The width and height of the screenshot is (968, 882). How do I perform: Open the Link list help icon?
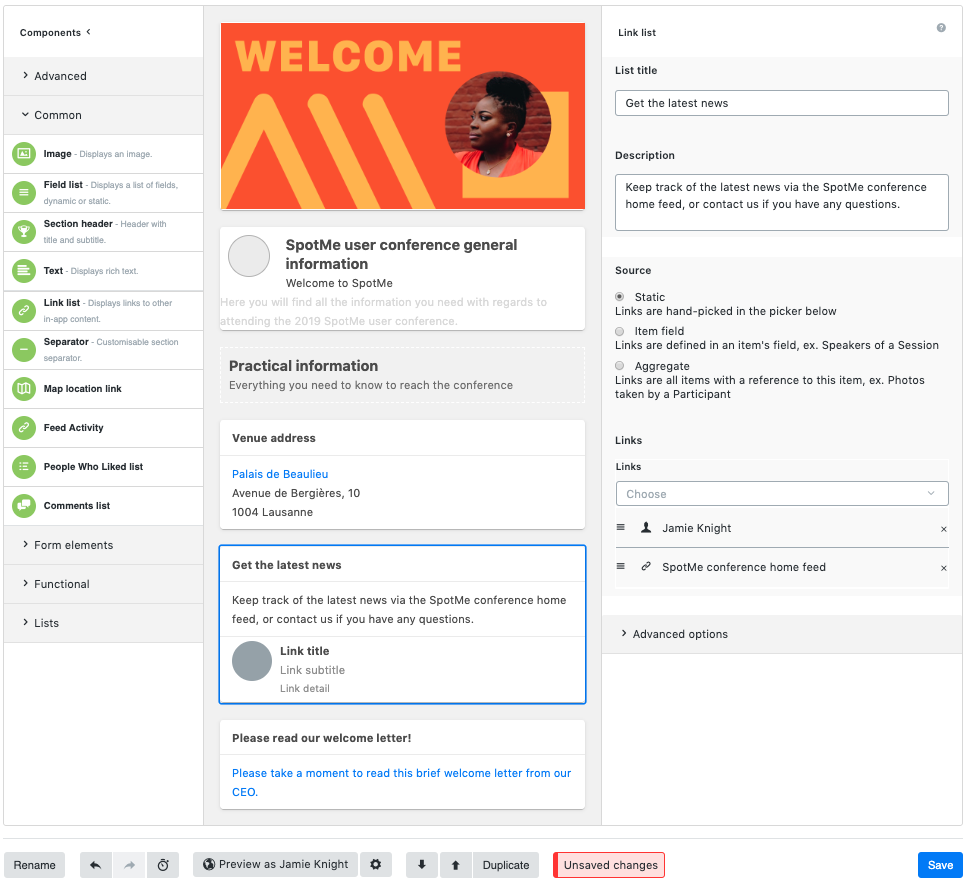[x=941, y=28]
